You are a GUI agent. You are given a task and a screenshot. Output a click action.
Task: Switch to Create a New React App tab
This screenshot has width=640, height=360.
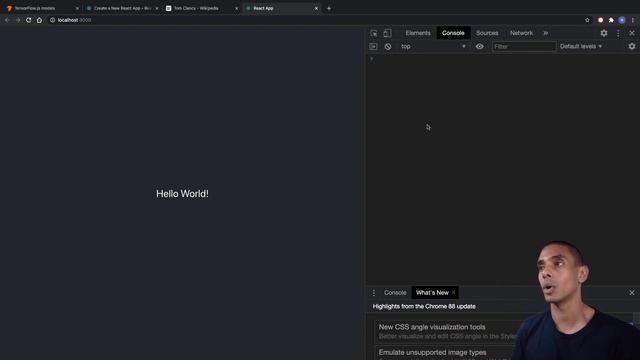pyautogui.click(x=122, y=8)
